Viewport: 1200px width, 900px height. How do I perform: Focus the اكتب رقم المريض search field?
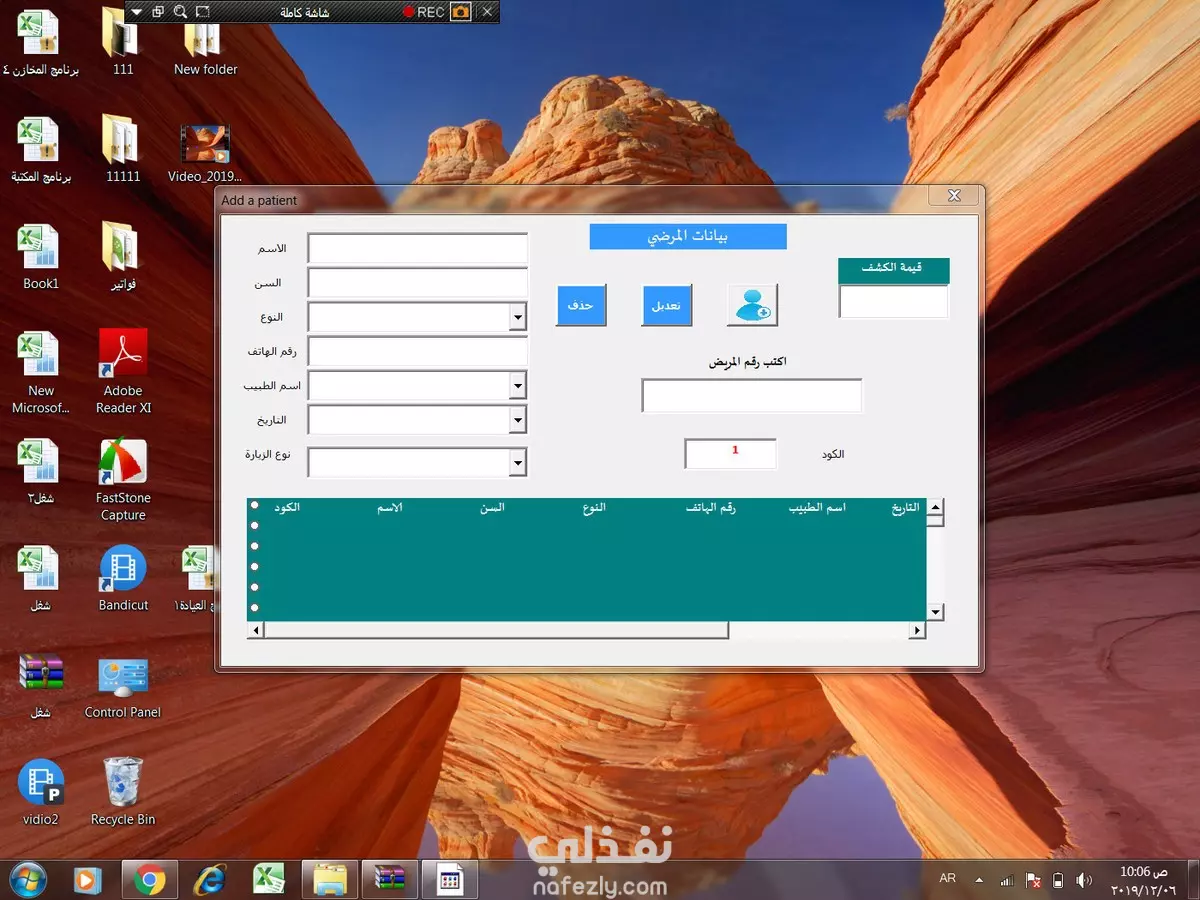751,395
